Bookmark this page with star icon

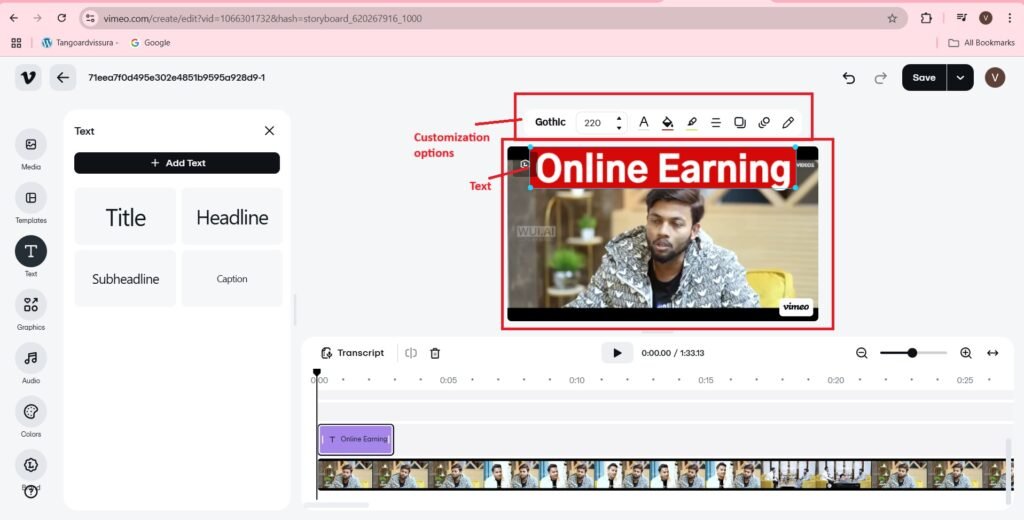pos(892,18)
